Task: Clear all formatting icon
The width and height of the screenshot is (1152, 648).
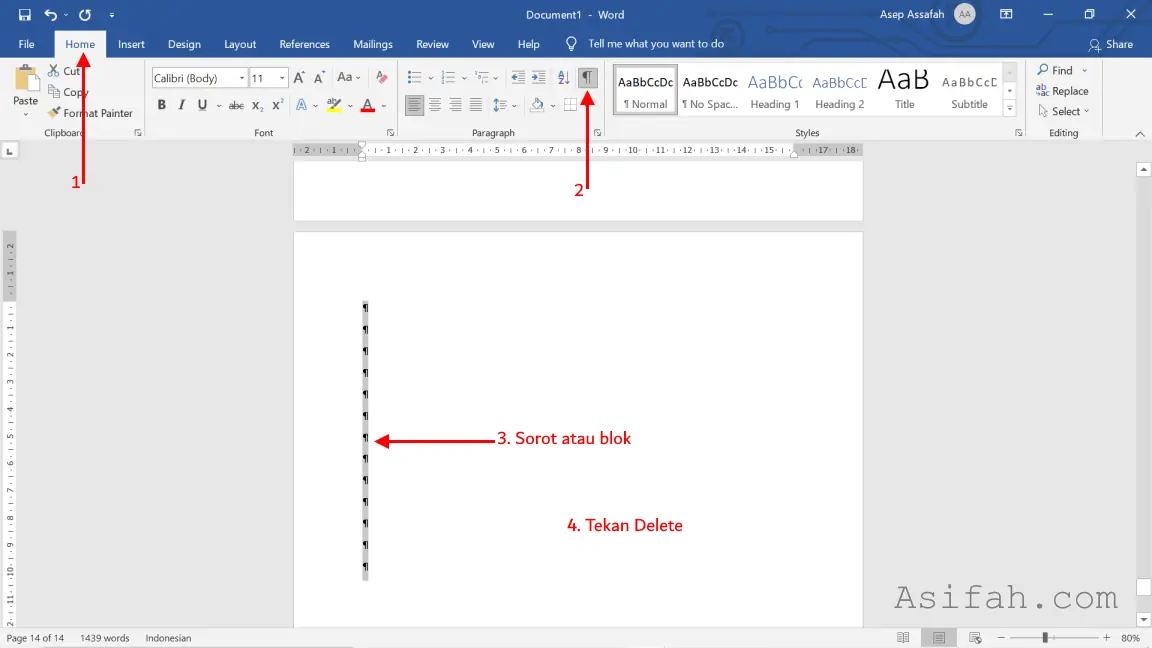Action: [381, 78]
